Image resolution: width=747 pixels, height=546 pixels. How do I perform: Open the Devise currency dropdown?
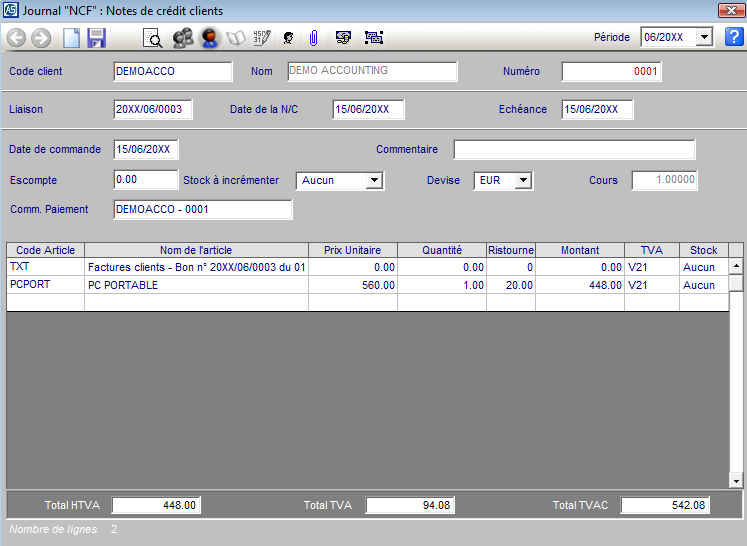click(524, 181)
